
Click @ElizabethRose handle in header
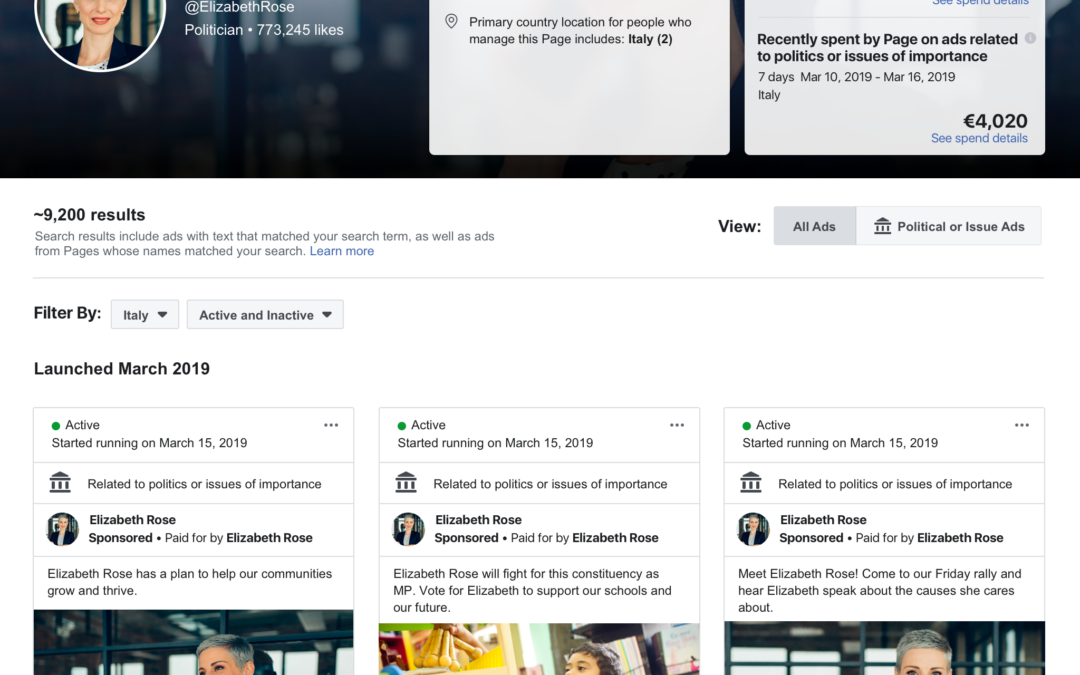pyautogui.click(x=239, y=7)
